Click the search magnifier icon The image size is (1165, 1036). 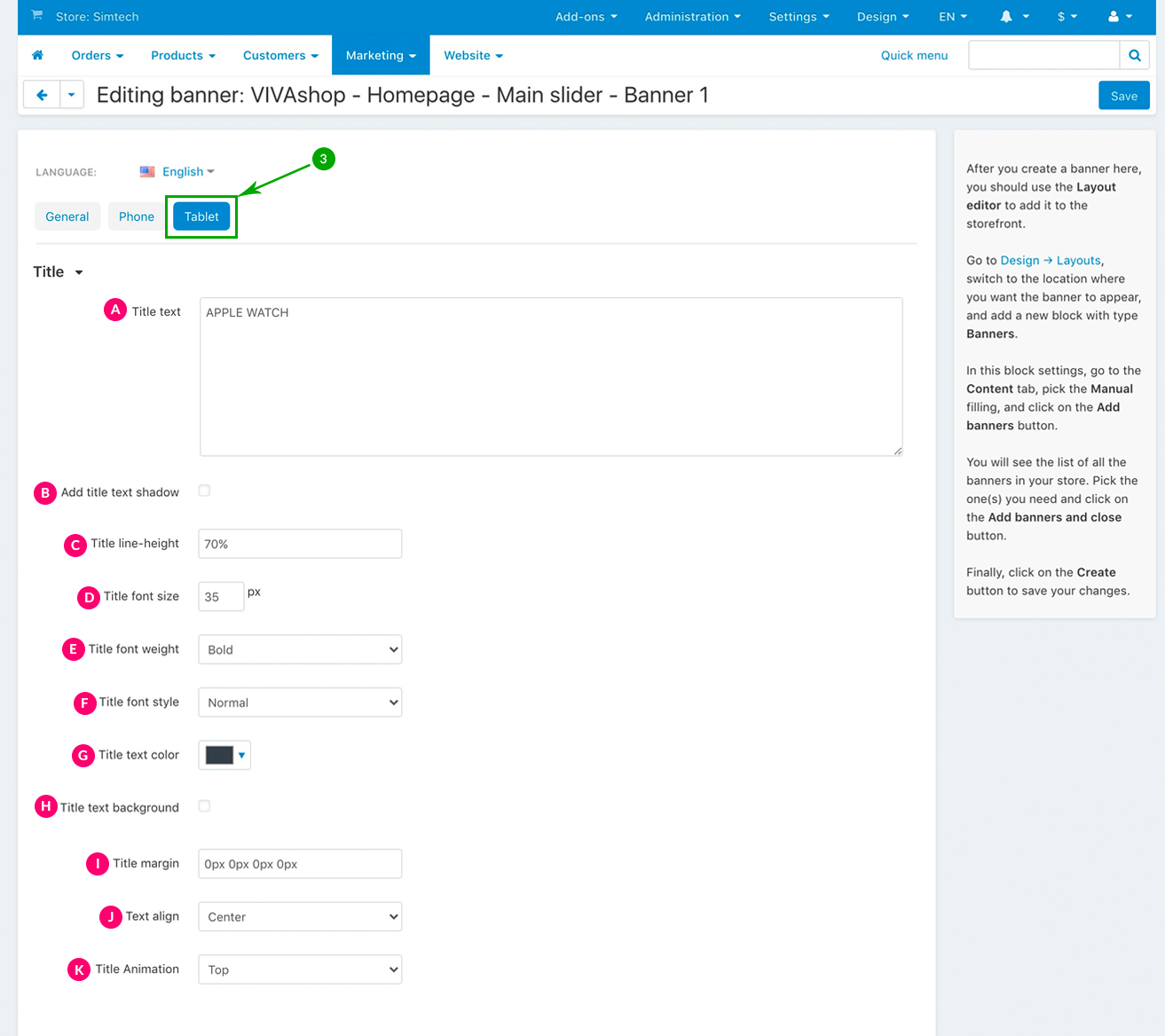1134,55
